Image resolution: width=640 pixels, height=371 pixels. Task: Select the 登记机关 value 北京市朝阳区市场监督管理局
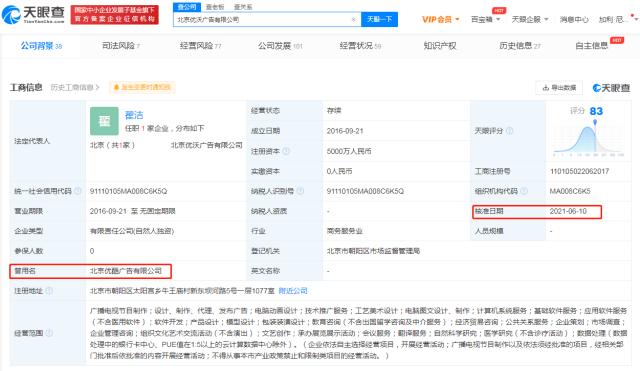pyautogui.click(x=373, y=251)
